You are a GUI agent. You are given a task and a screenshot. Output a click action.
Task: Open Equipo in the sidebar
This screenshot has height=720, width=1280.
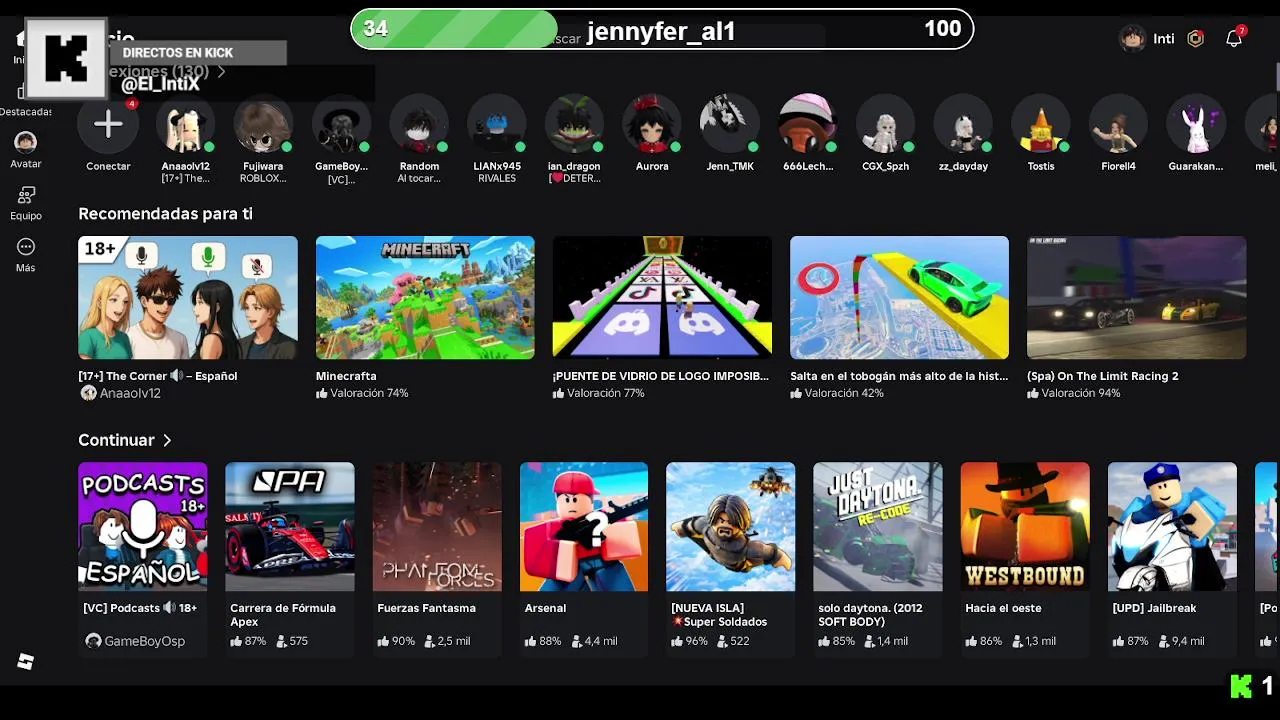tap(26, 203)
